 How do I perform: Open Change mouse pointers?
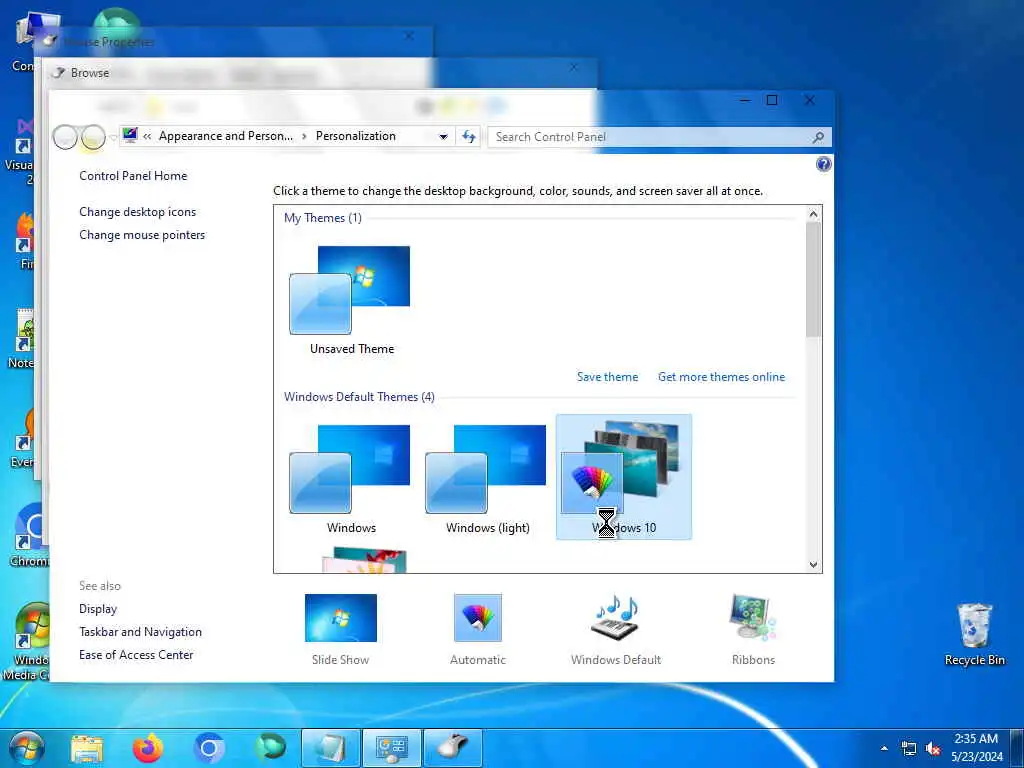tap(142, 234)
